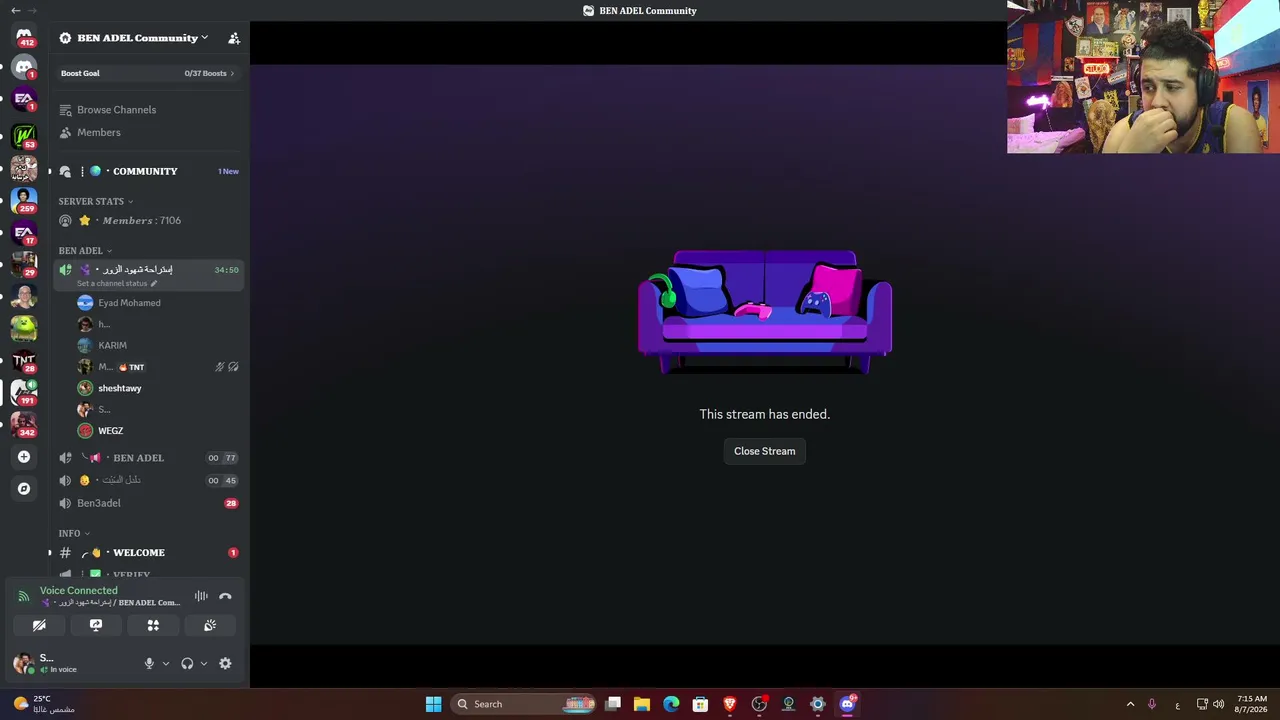1280x720 pixels.
Task: Open microphone input options arrow
Action: [165, 663]
